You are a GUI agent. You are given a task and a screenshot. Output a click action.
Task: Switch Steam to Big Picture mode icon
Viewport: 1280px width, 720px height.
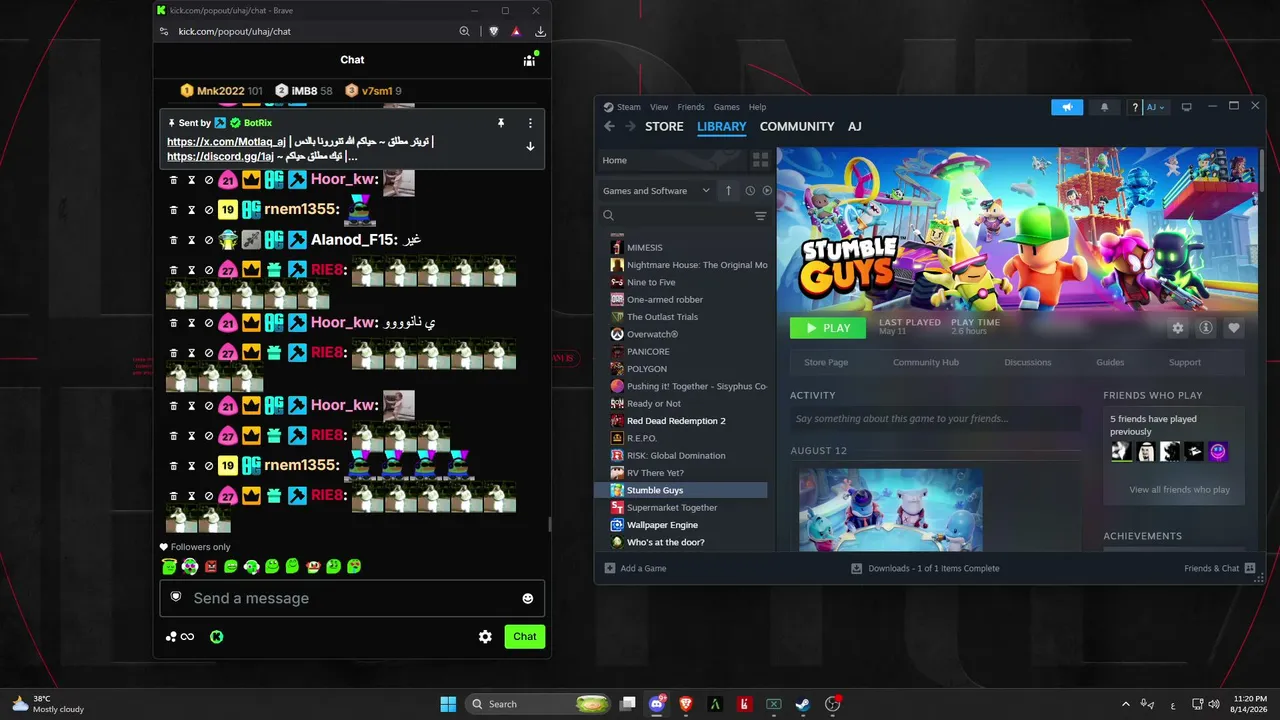coord(1187,107)
